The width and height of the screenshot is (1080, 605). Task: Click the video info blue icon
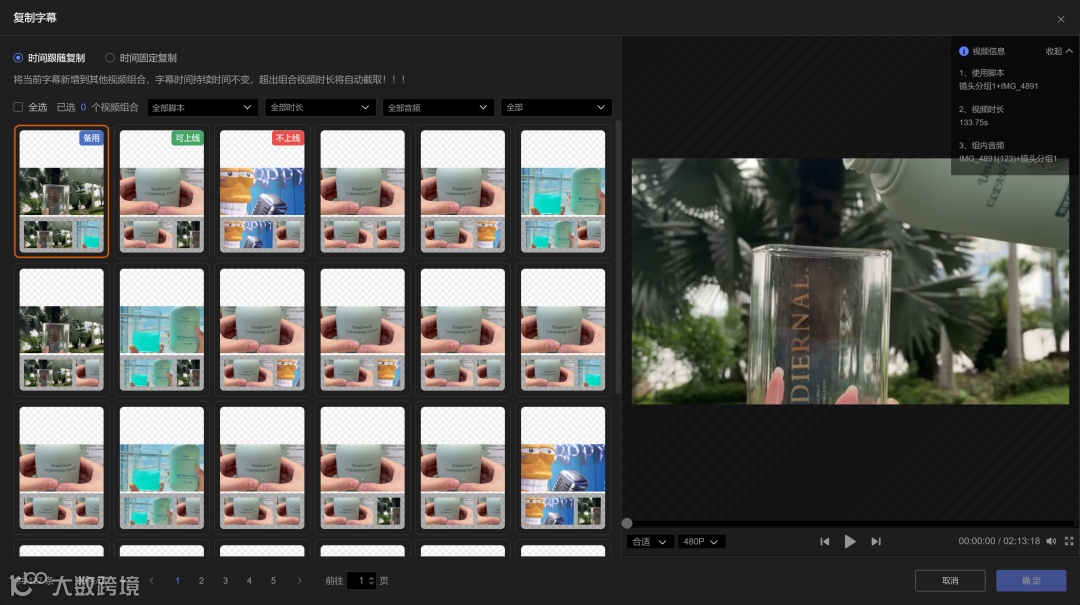pyautogui.click(x=964, y=51)
